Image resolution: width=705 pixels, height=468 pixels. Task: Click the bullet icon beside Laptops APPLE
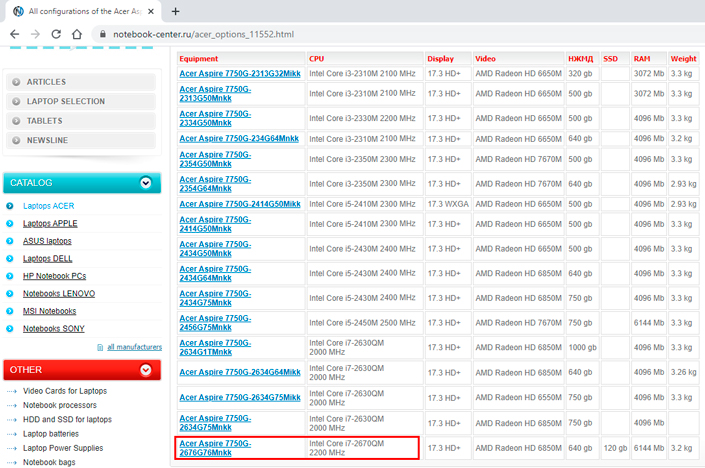tap(9, 223)
